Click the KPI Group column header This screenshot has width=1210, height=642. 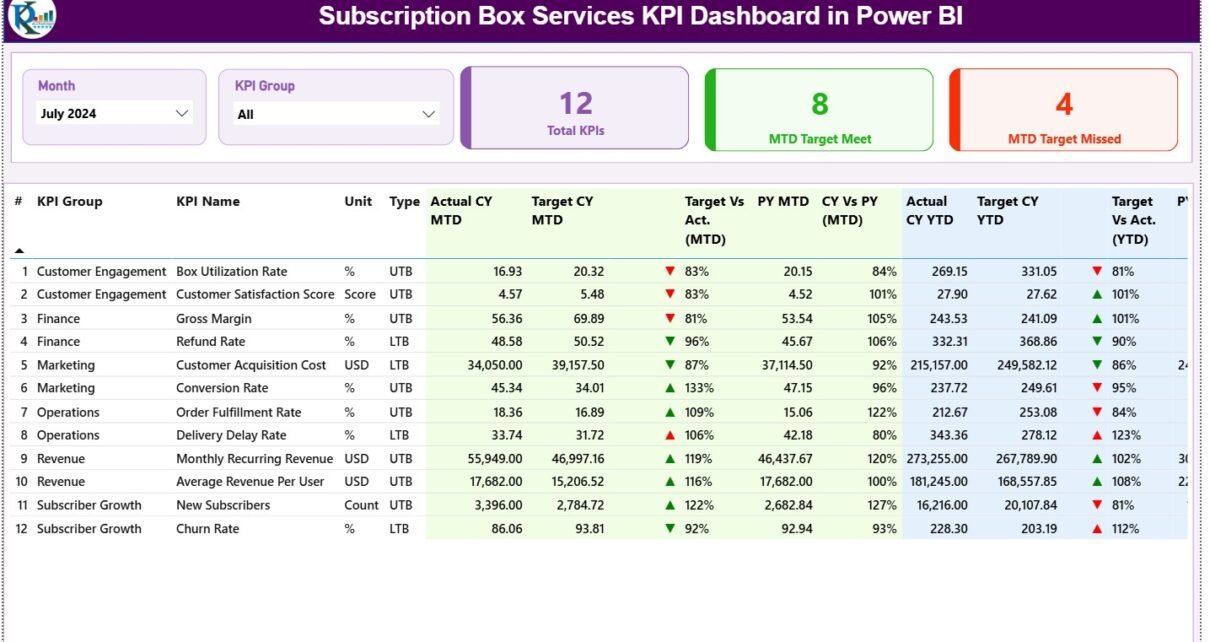tap(69, 201)
